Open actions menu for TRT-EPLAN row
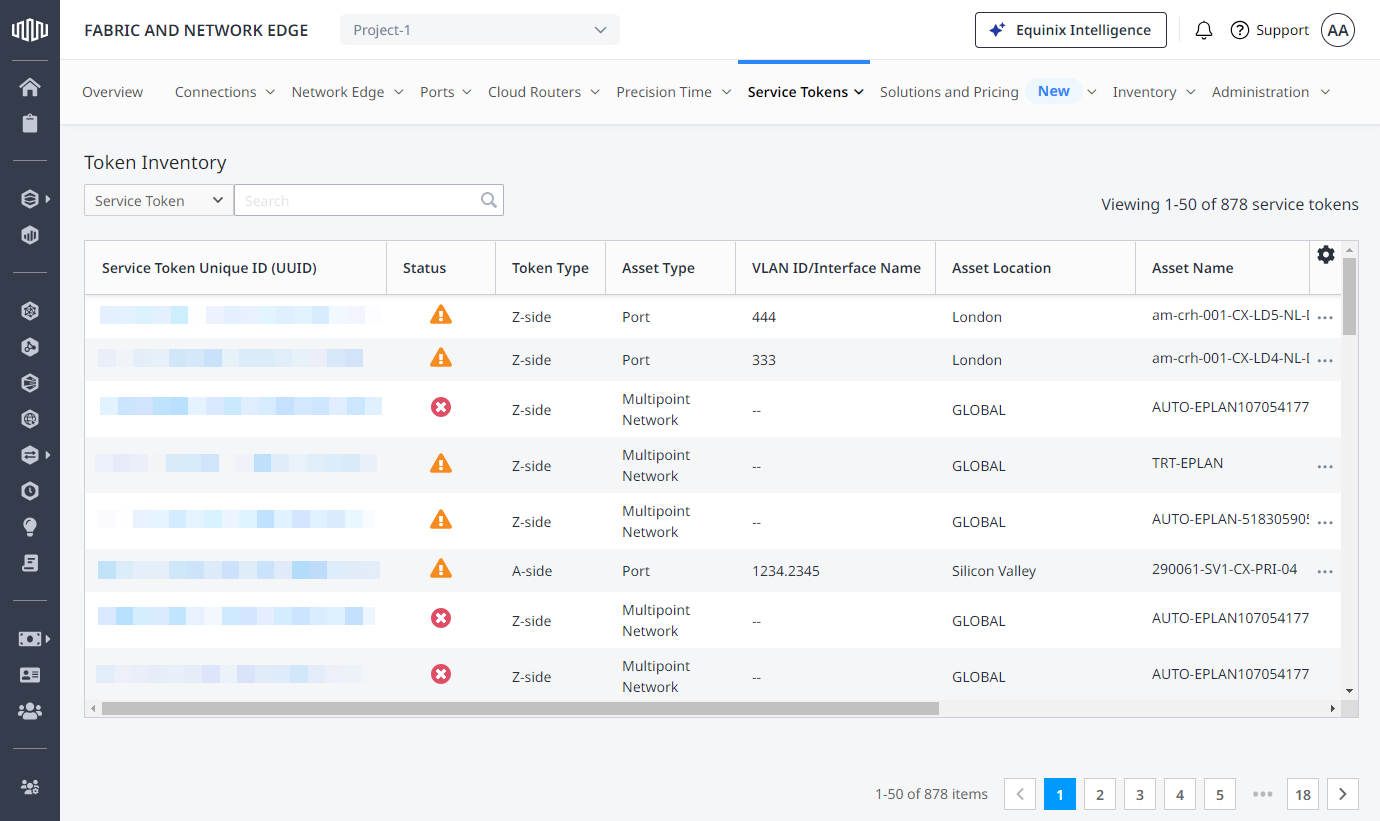The image size is (1380, 821). [1326, 467]
